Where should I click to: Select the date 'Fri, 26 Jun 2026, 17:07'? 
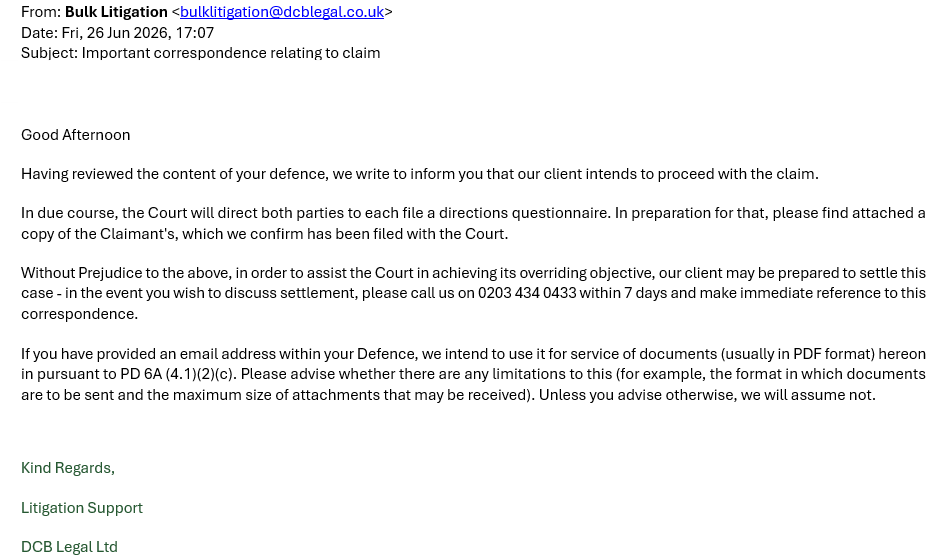point(138,33)
